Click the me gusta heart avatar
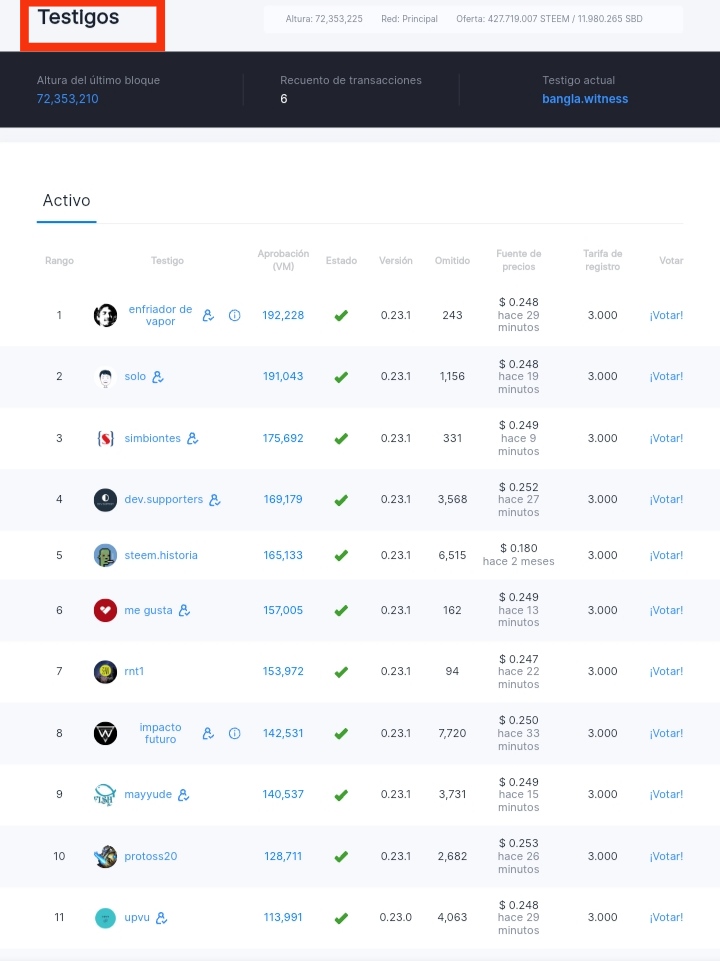 [105, 610]
